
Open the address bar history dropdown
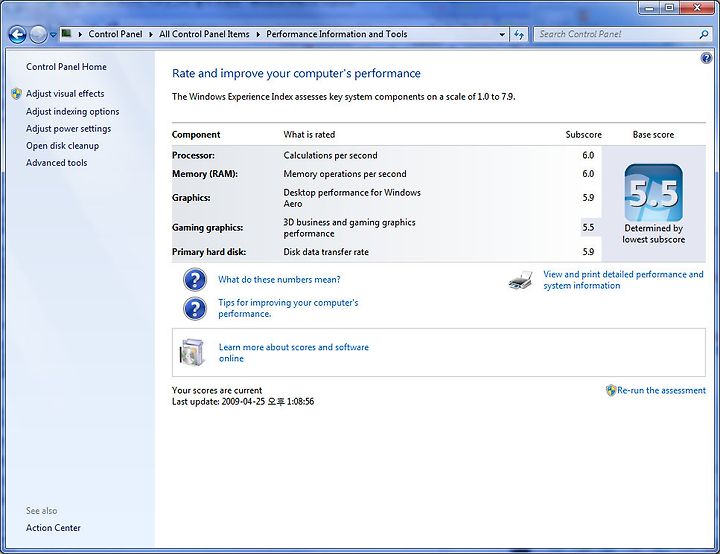(502, 34)
